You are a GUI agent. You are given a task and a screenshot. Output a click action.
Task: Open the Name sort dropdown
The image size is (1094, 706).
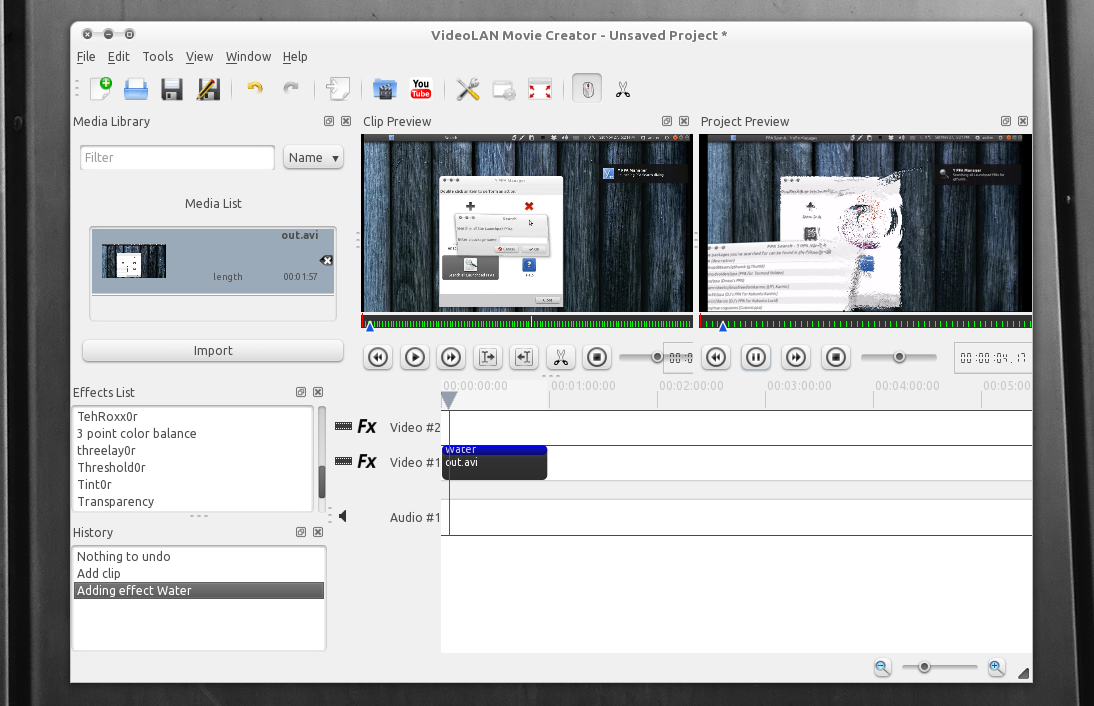click(313, 158)
